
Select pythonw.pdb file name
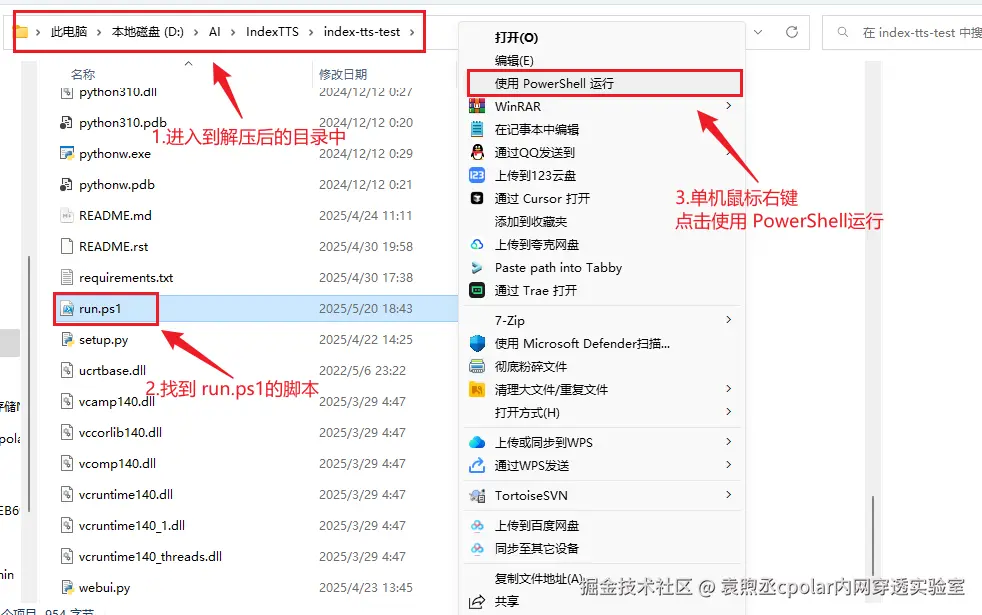[116, 185]
